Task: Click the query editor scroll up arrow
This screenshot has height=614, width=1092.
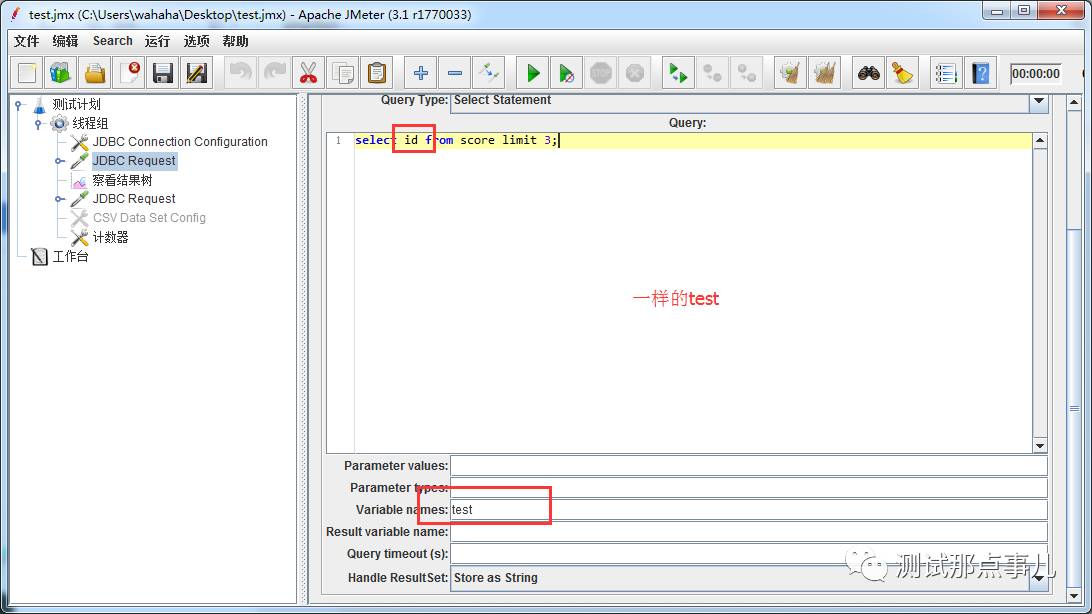Action: (1040, 141)
